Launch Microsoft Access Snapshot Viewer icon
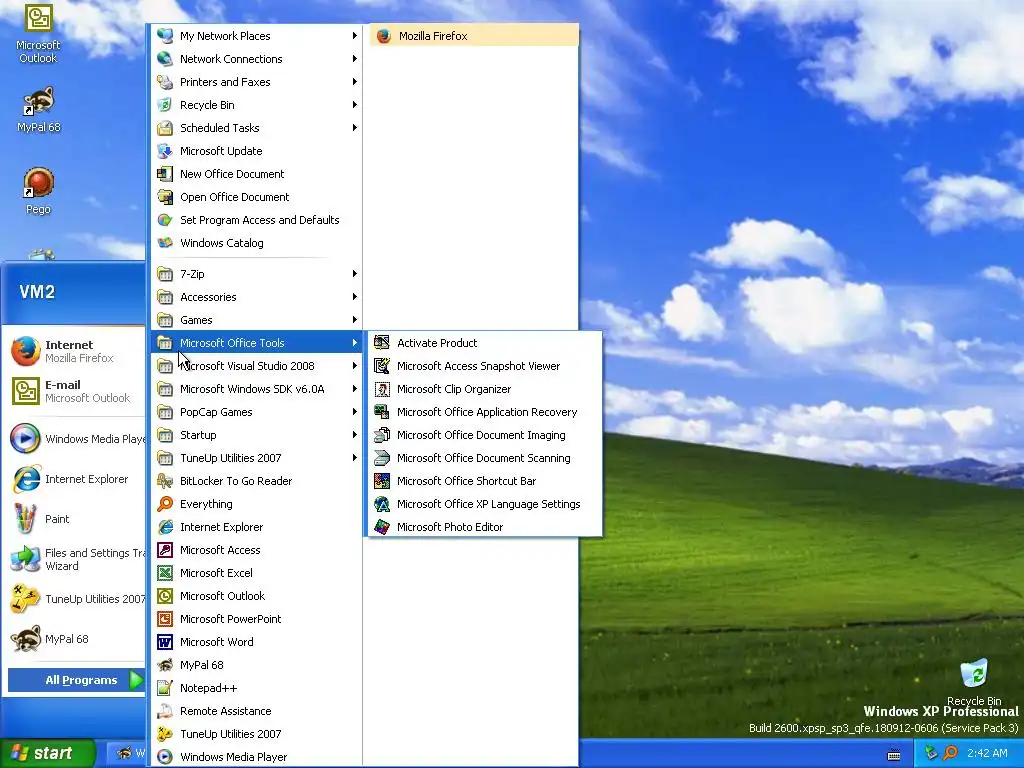 click(382, 366)
